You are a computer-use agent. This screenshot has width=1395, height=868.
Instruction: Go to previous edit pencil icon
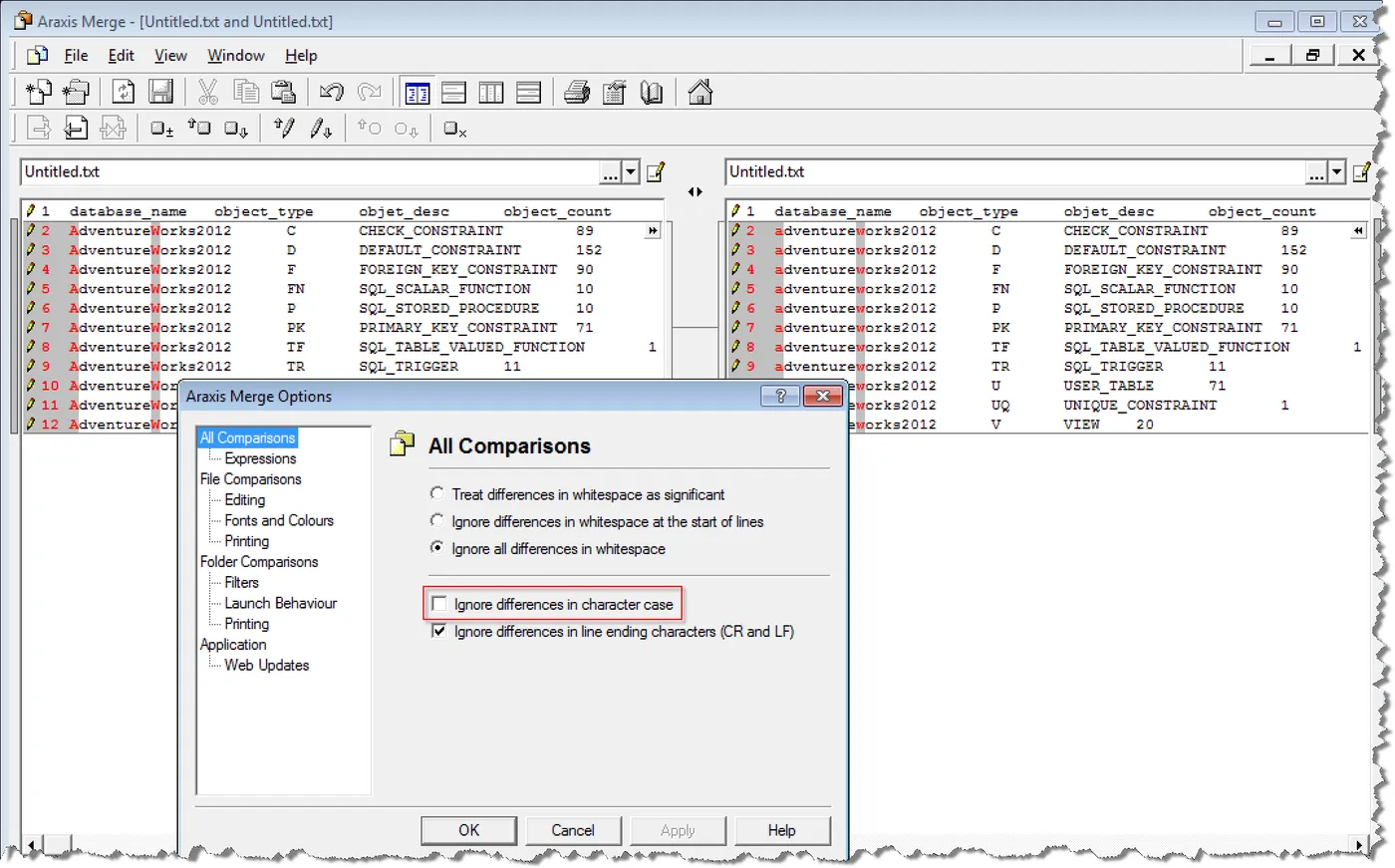[284, 129]
